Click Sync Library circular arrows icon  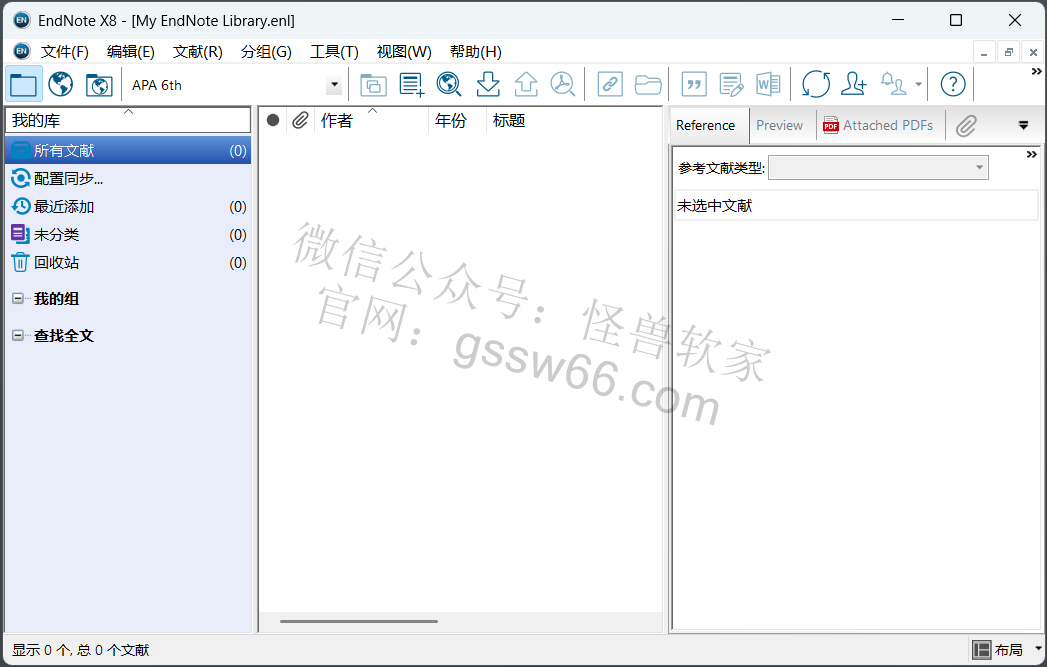[815, 85]
